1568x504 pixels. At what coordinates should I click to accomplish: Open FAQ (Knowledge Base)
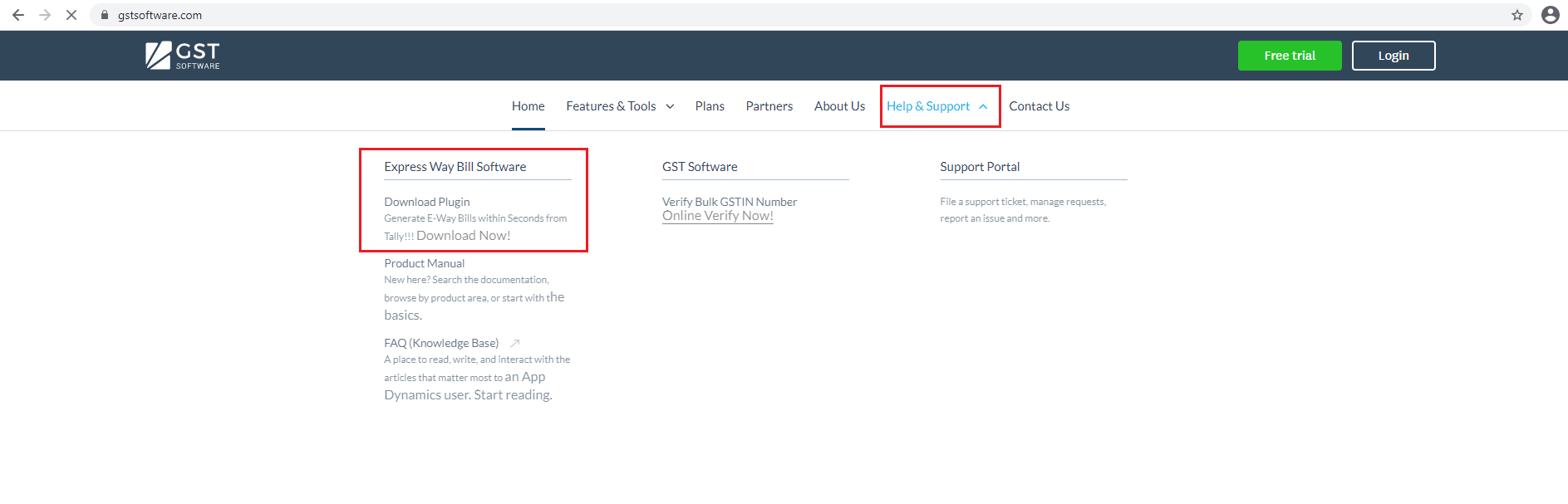pyautogui.click(x=441, y=343)
